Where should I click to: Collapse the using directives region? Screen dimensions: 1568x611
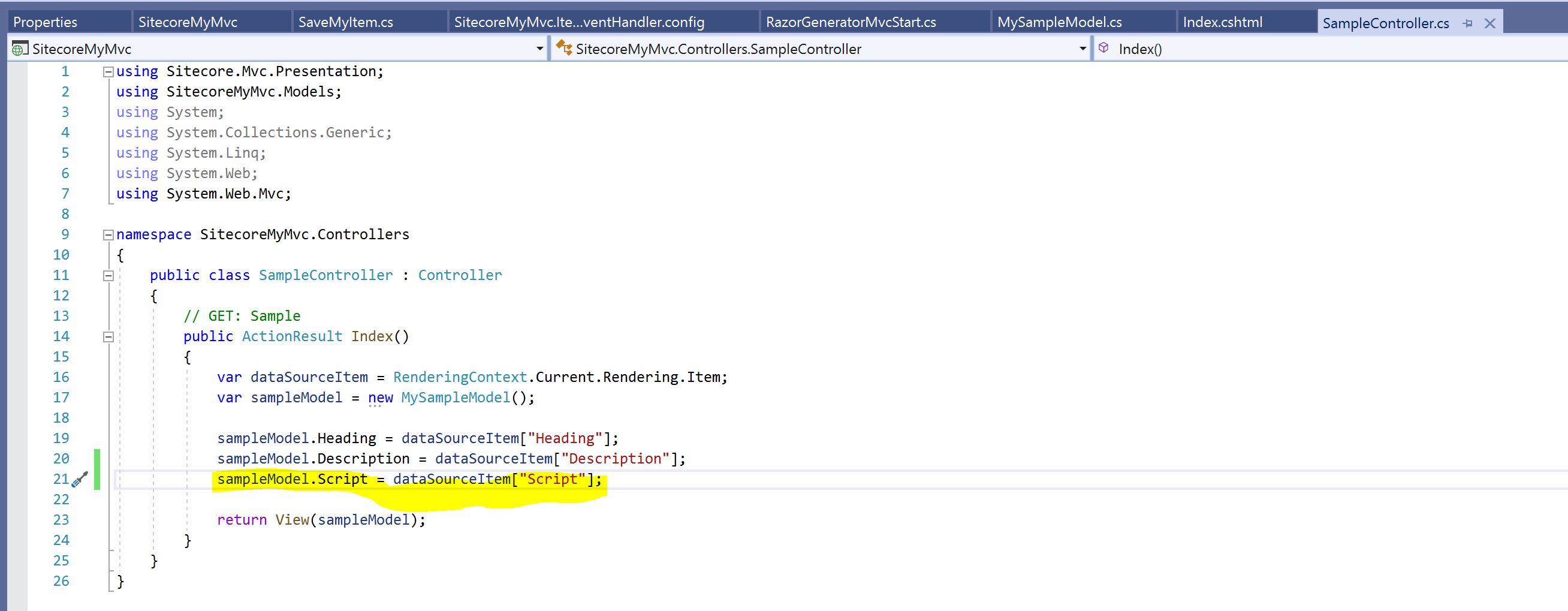pos(108,72)
